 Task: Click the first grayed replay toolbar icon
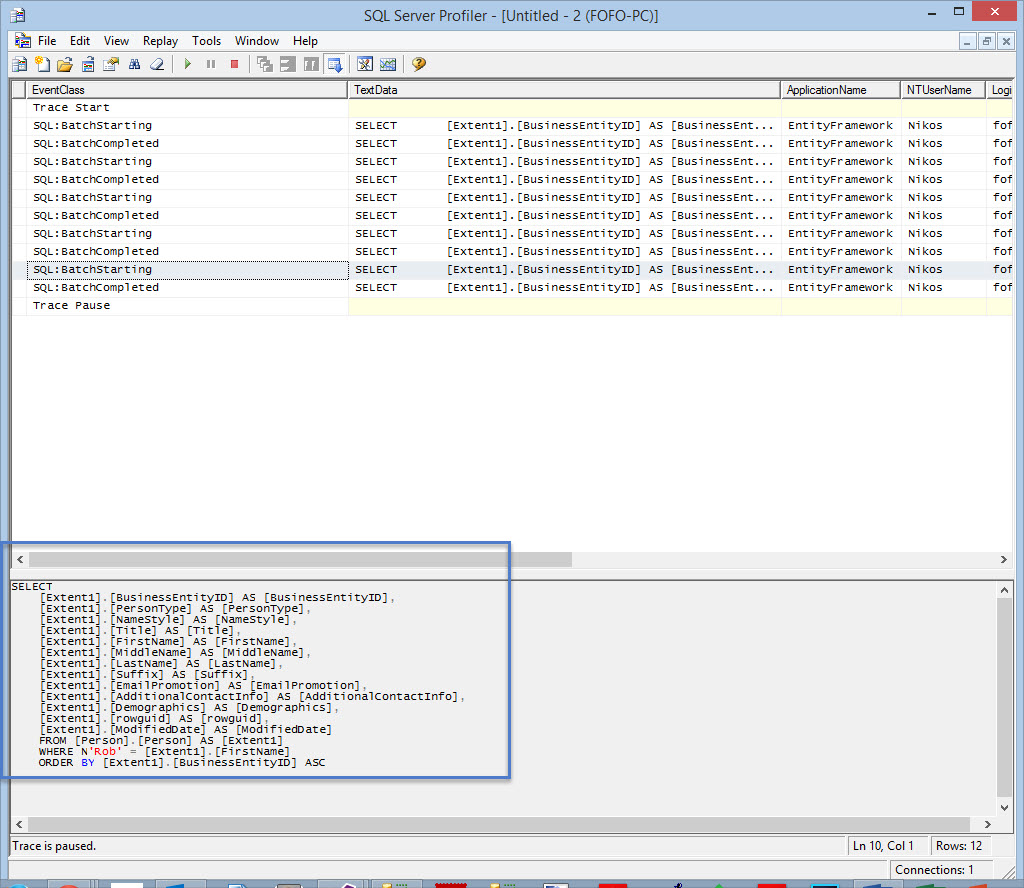(x=264, y=64)
